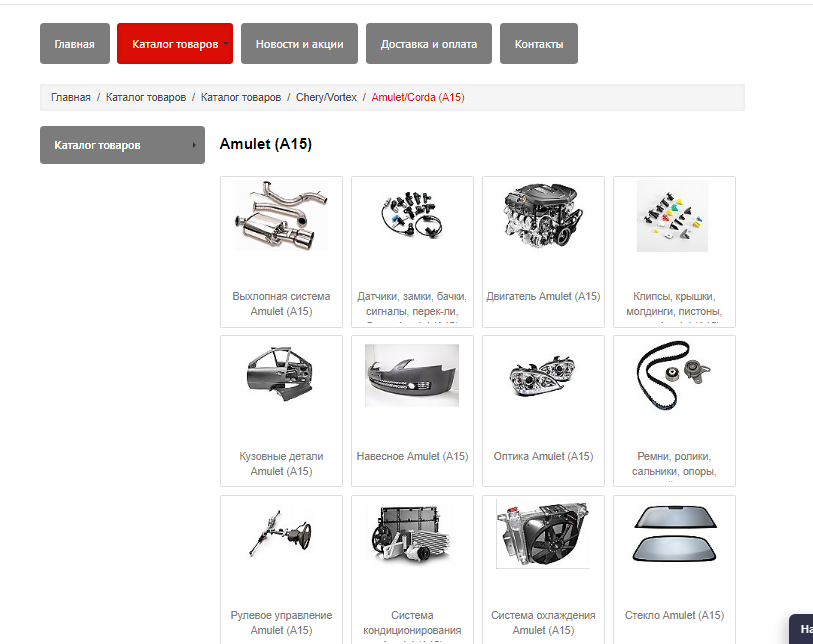Open Ремни, ролики, сальники category link
Screen dimensions: 813x644
pyautogui.click(x=674, y=464)
